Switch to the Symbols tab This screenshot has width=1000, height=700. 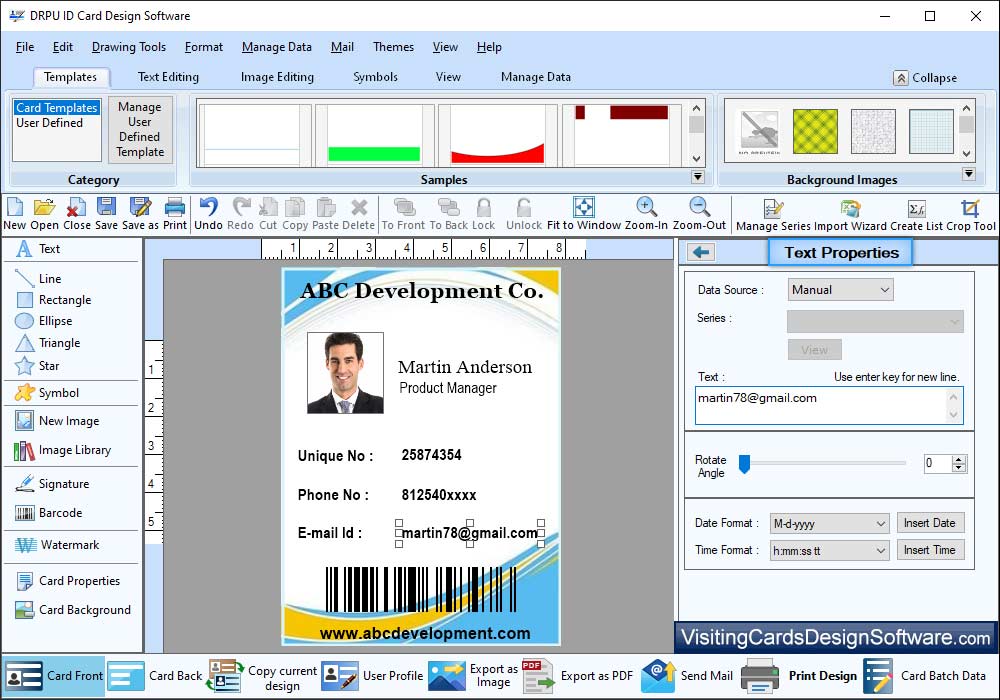coord(376,77)
